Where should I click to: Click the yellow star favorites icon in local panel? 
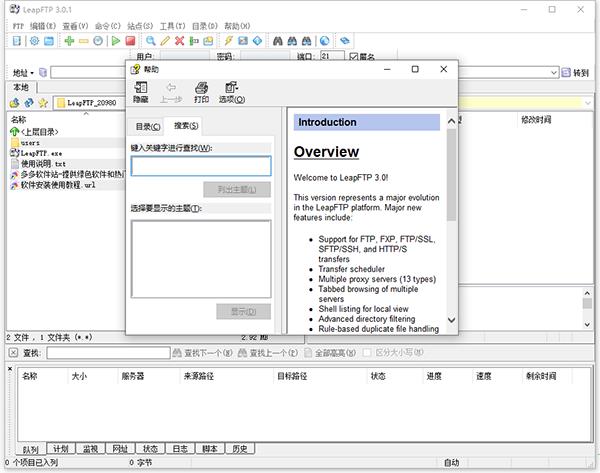click(x=42, y=103)
